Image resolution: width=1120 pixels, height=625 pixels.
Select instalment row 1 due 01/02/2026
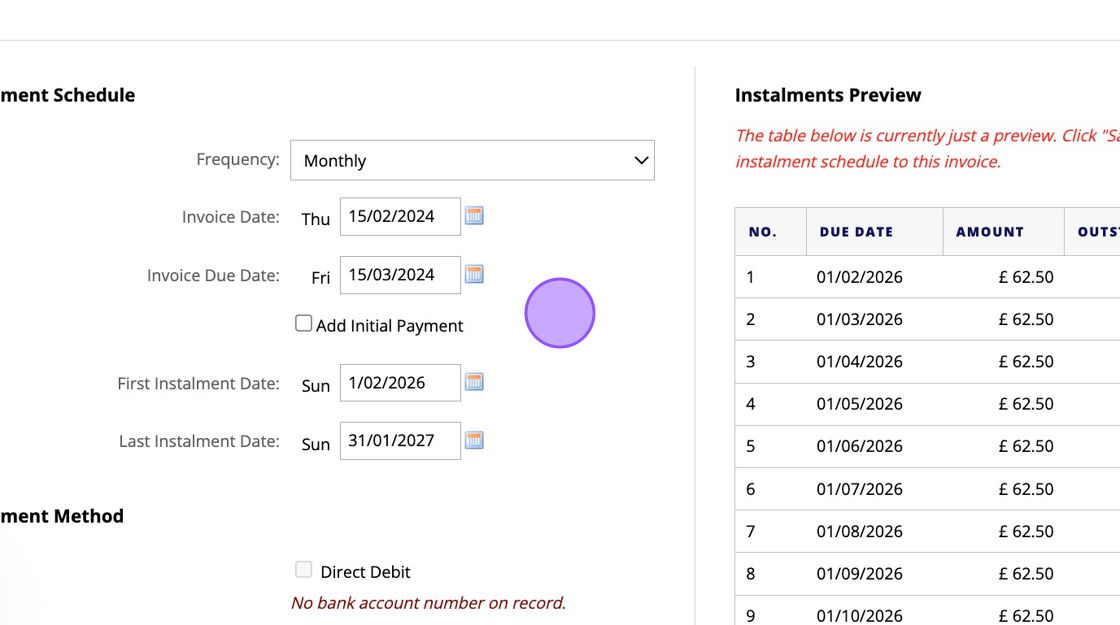click(x=859, y=277)
